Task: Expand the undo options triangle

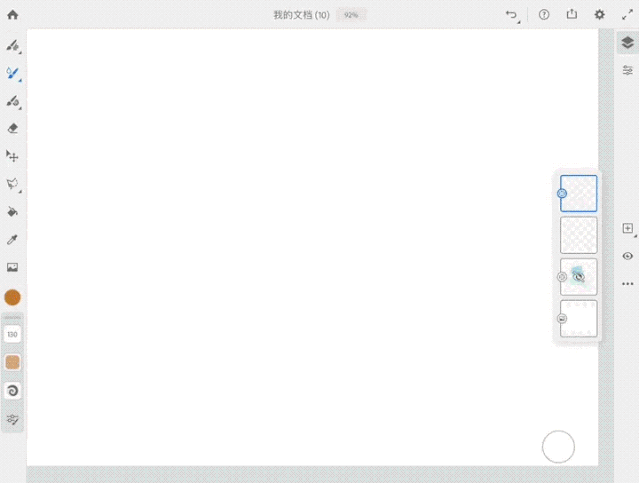Action: pyautogui.click(x=519, y=22)
